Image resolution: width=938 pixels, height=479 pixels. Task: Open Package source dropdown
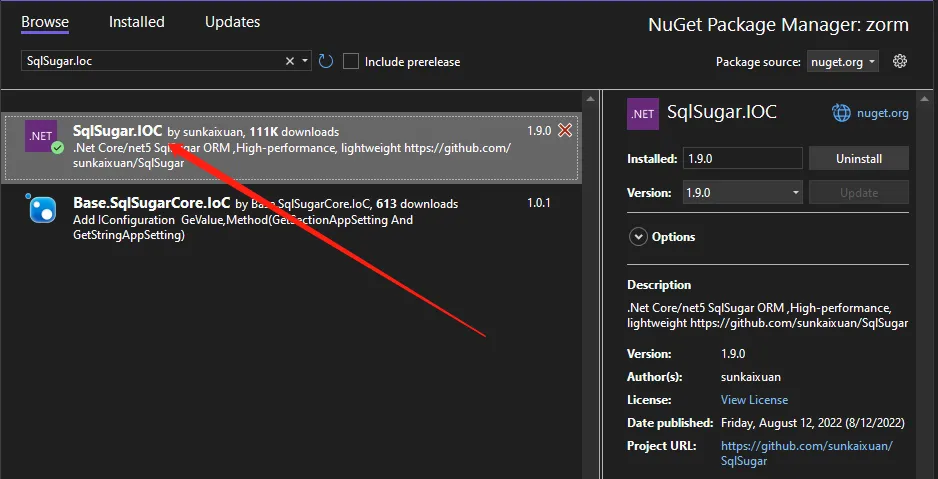[843, 61]
